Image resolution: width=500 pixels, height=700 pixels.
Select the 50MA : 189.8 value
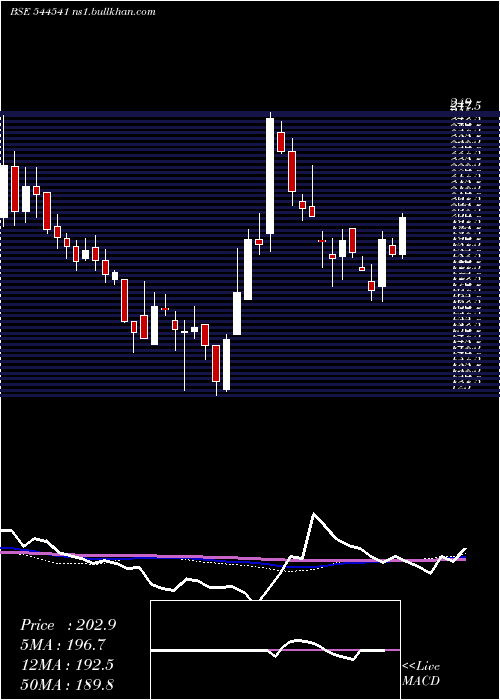click(x=67, y=684)
